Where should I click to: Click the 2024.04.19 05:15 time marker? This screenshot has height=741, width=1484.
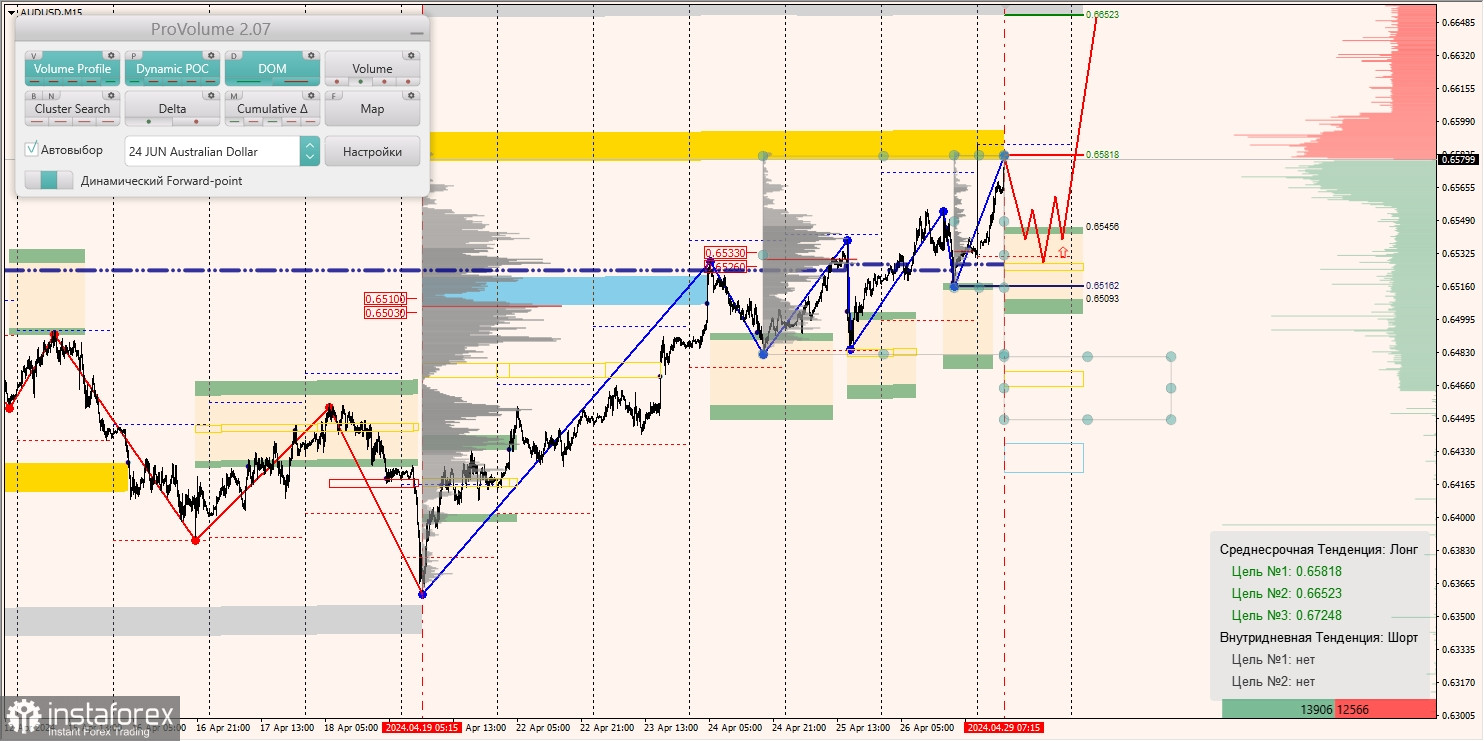pyautogui.click(x=422, y=728)
